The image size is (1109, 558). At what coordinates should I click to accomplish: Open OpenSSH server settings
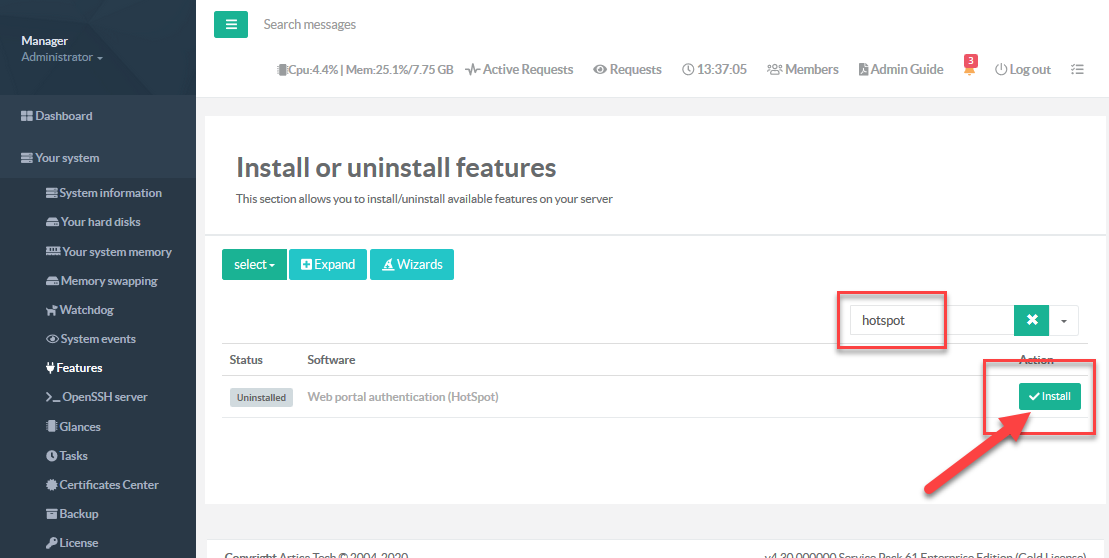tap(104, 397)
